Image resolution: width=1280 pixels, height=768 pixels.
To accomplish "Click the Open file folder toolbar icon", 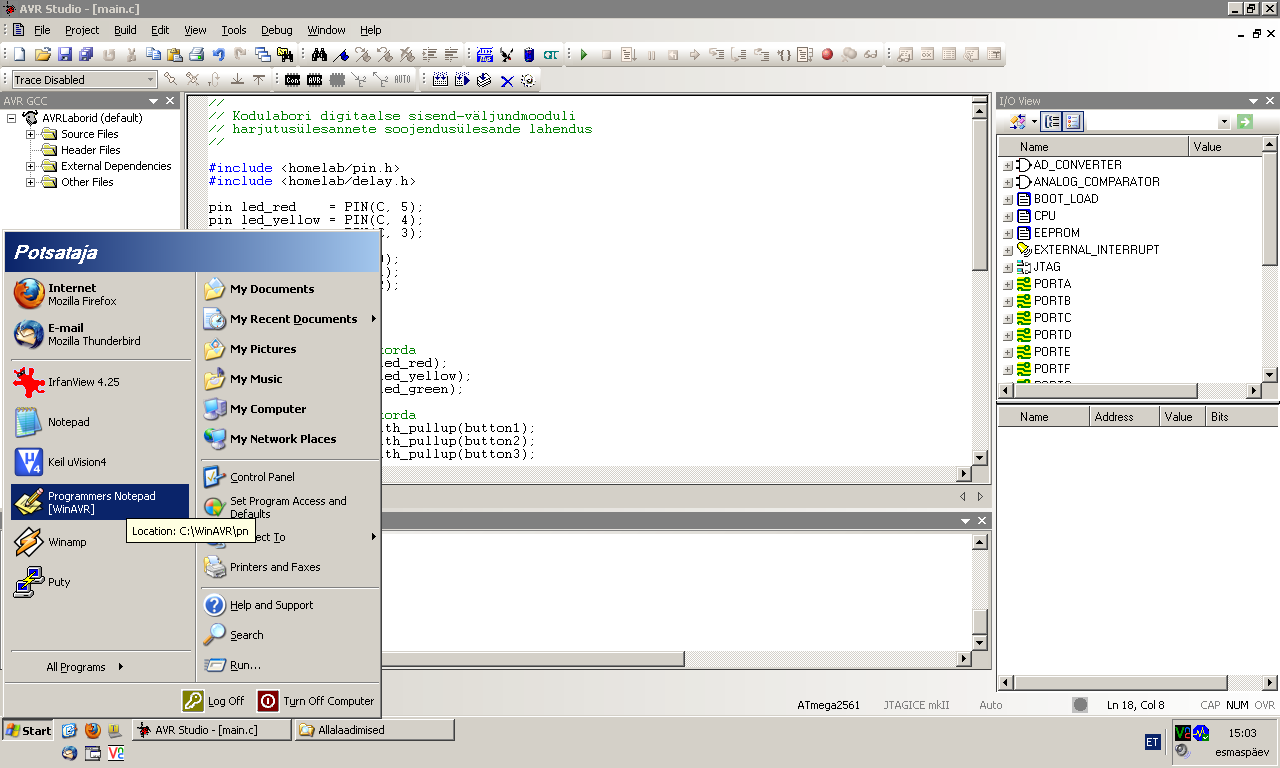I will 42,55.
